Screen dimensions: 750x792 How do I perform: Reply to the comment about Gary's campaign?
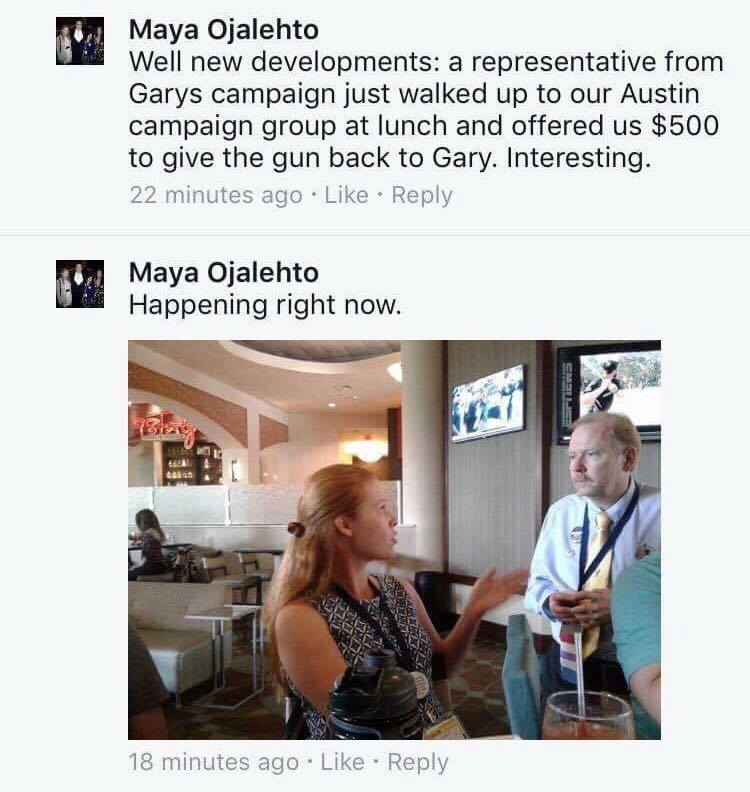[422, 196]
